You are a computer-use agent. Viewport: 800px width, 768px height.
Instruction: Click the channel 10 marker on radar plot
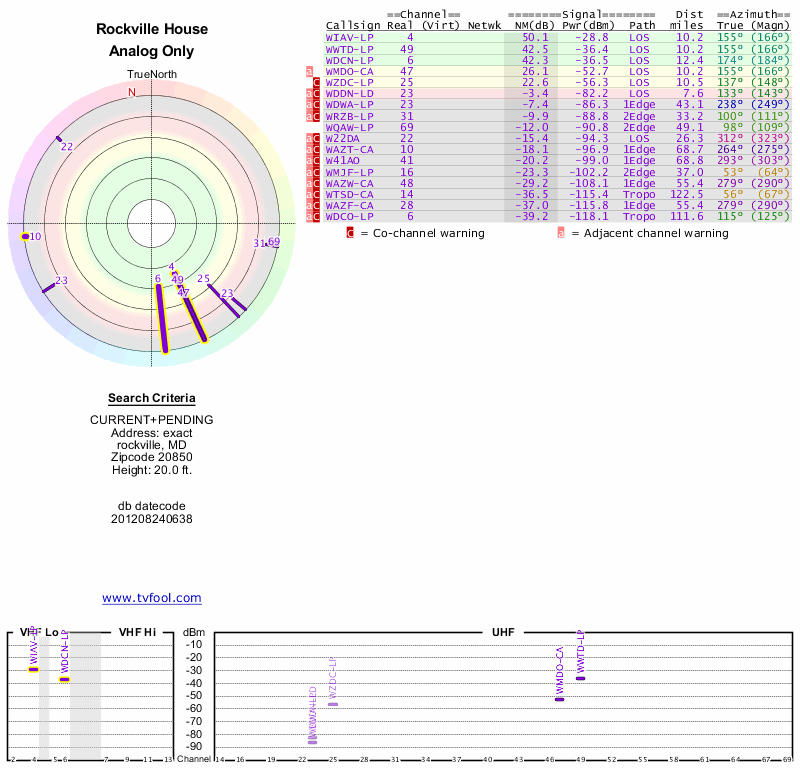point(25,236)
